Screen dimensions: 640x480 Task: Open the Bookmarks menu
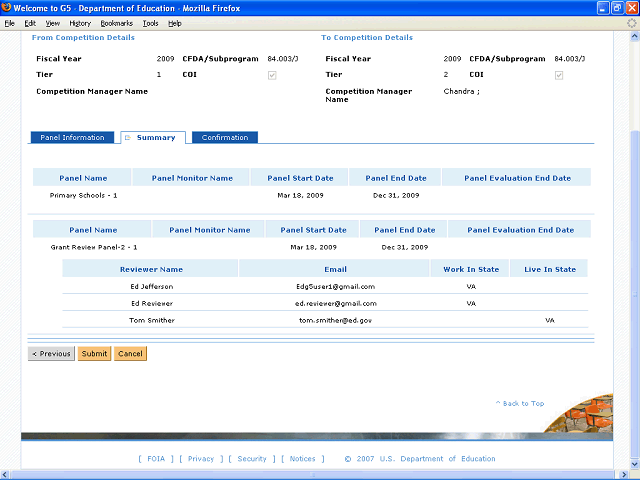tap(116, 22)
